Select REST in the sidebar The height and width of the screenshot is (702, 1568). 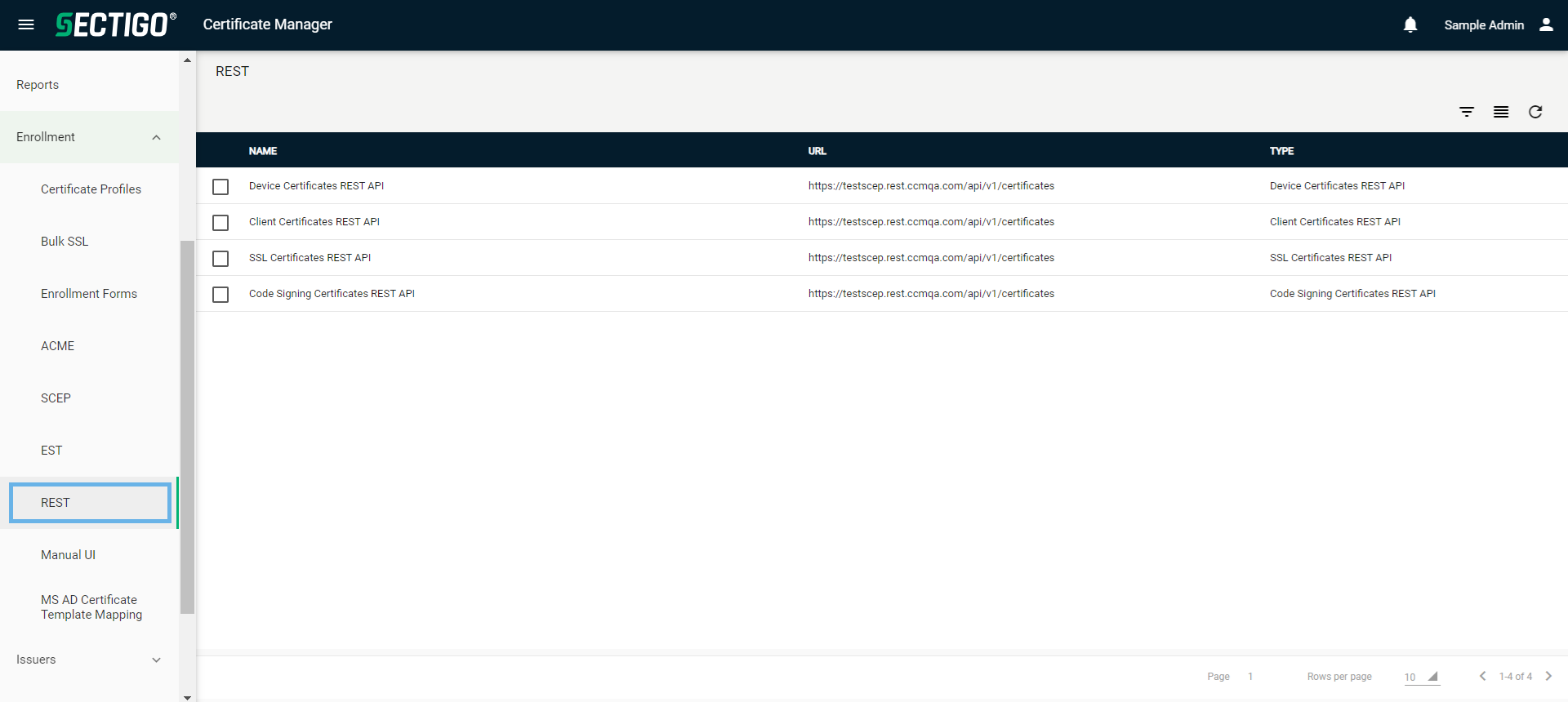pyautogui.click(x=89, y=503)
